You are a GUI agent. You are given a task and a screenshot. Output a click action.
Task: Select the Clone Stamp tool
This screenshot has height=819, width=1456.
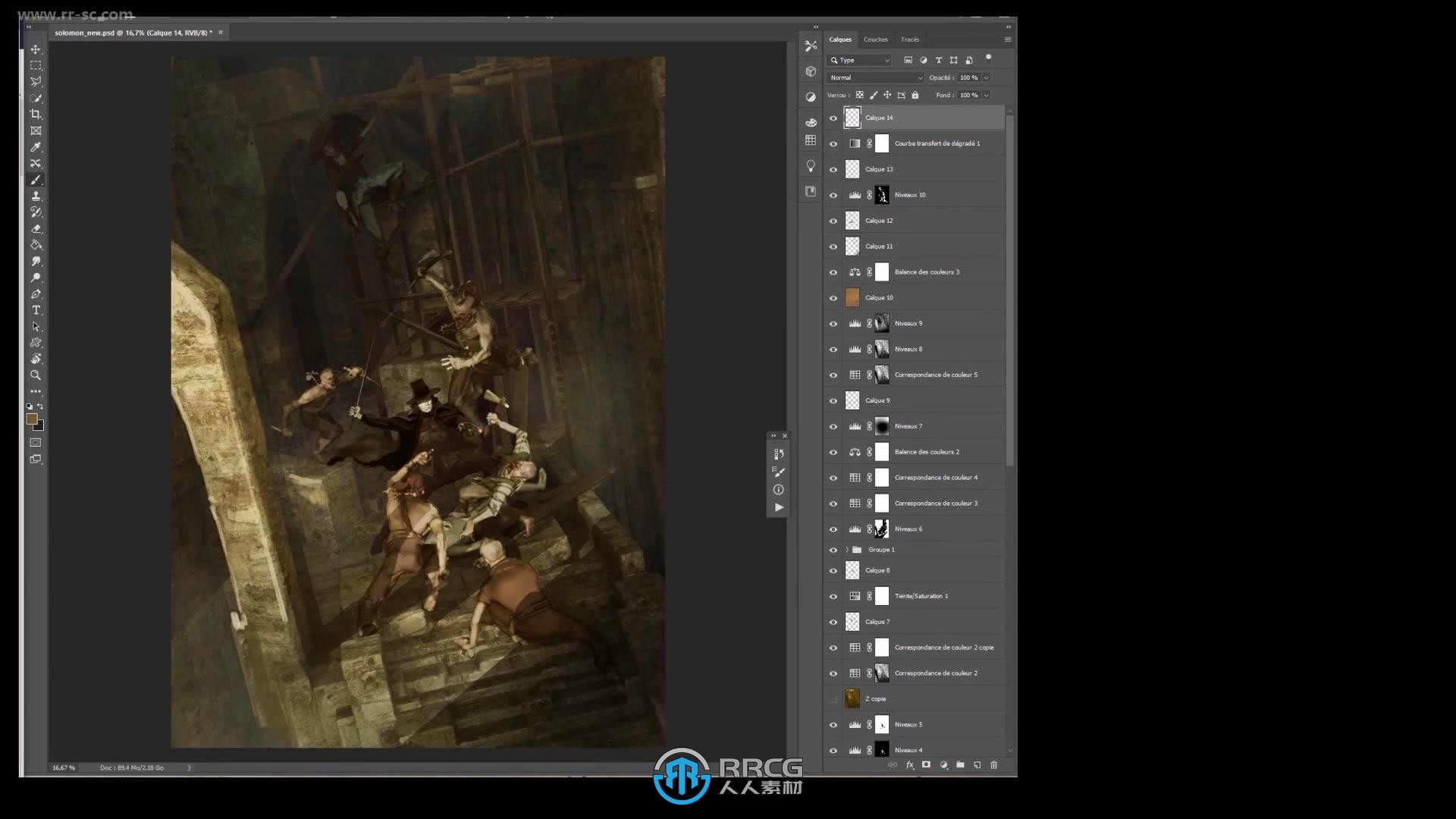point(36,196)
